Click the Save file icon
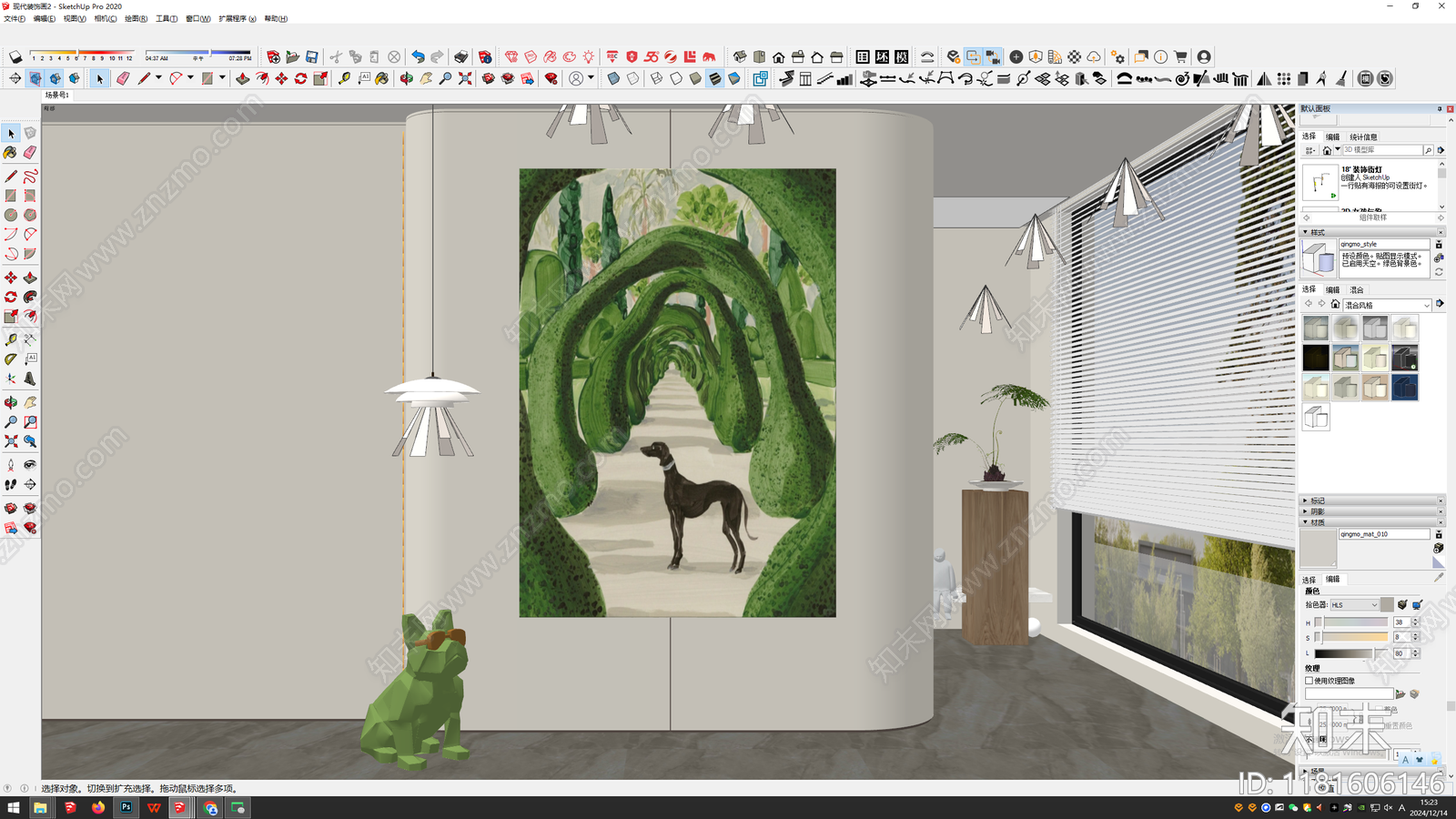The image size is (1456, 819). point(312,56)
